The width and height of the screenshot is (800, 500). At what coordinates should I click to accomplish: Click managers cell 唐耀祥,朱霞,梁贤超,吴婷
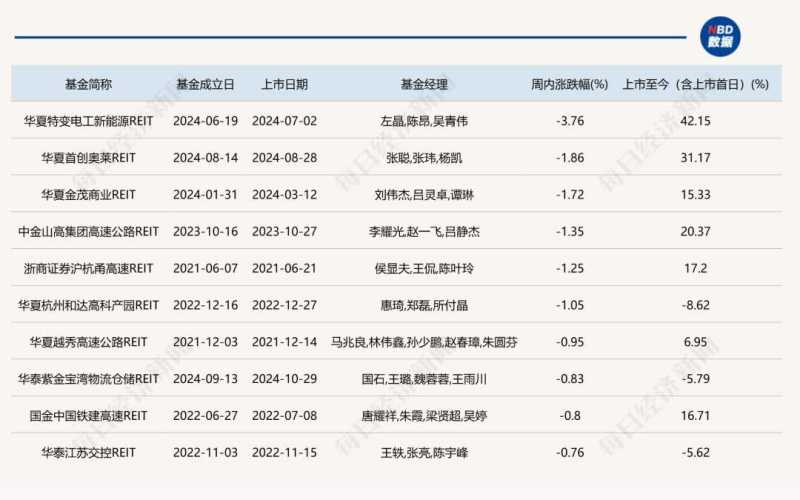[x=424, y=415]
